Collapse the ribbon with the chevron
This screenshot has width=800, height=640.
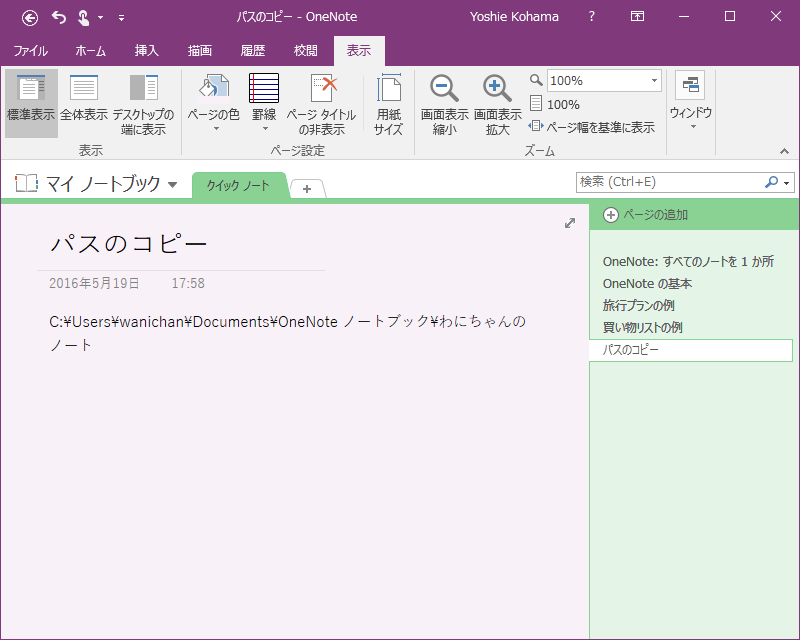(x=784, y=151)
